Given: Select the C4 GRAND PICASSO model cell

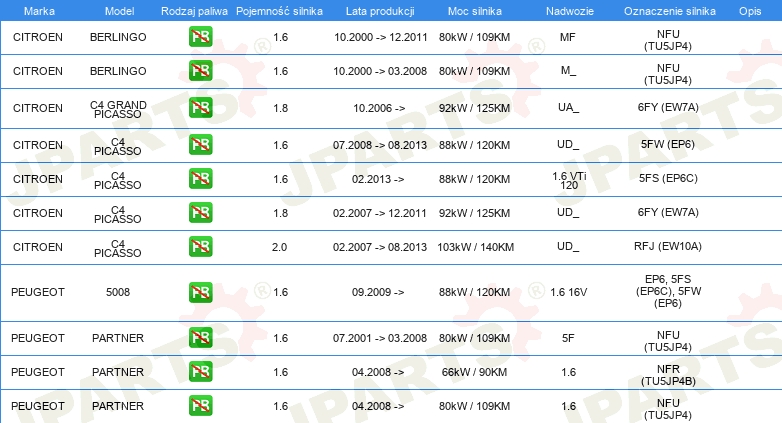Looking at the screenshot, I should point(118,109).
